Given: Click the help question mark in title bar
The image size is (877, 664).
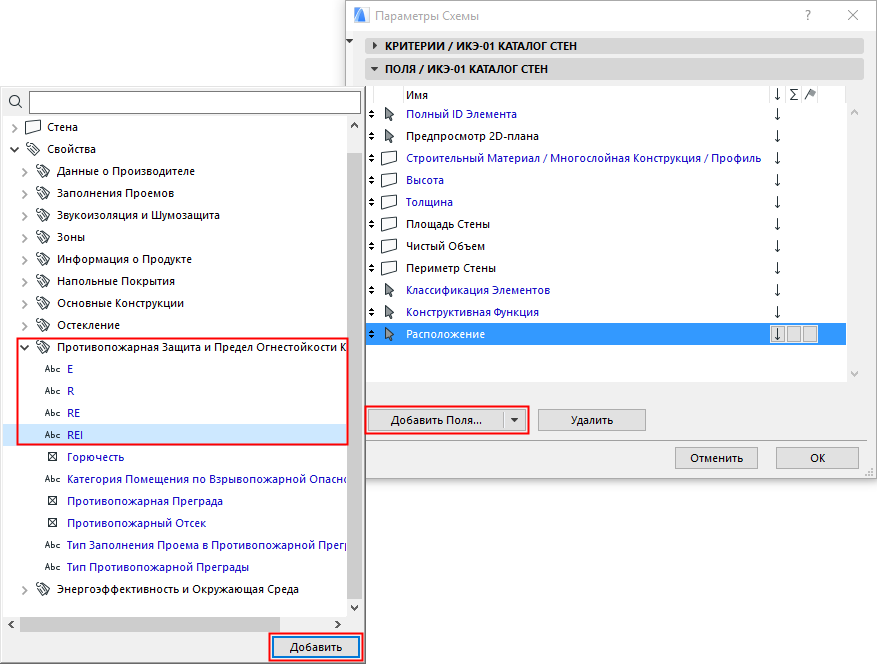Looking at the screenshot, I should 808,15.
